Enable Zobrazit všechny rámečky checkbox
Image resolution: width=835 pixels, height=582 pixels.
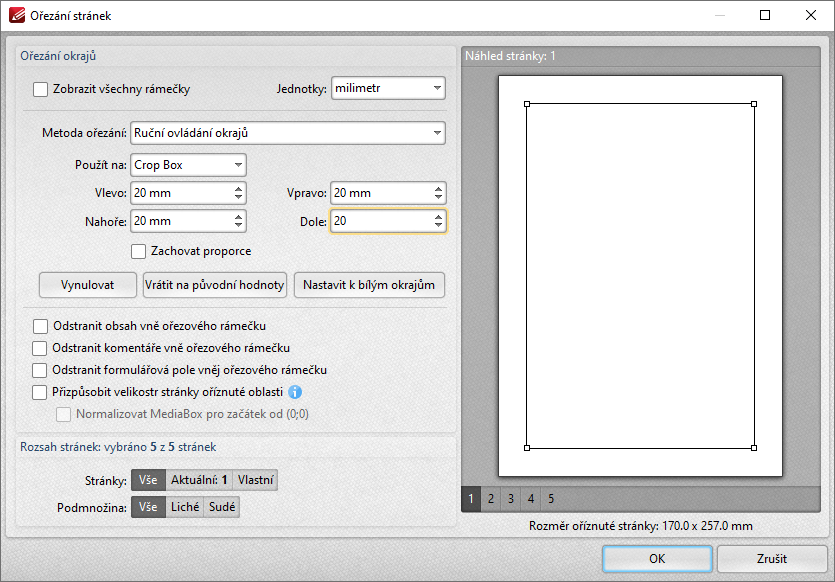pos(40,89)
